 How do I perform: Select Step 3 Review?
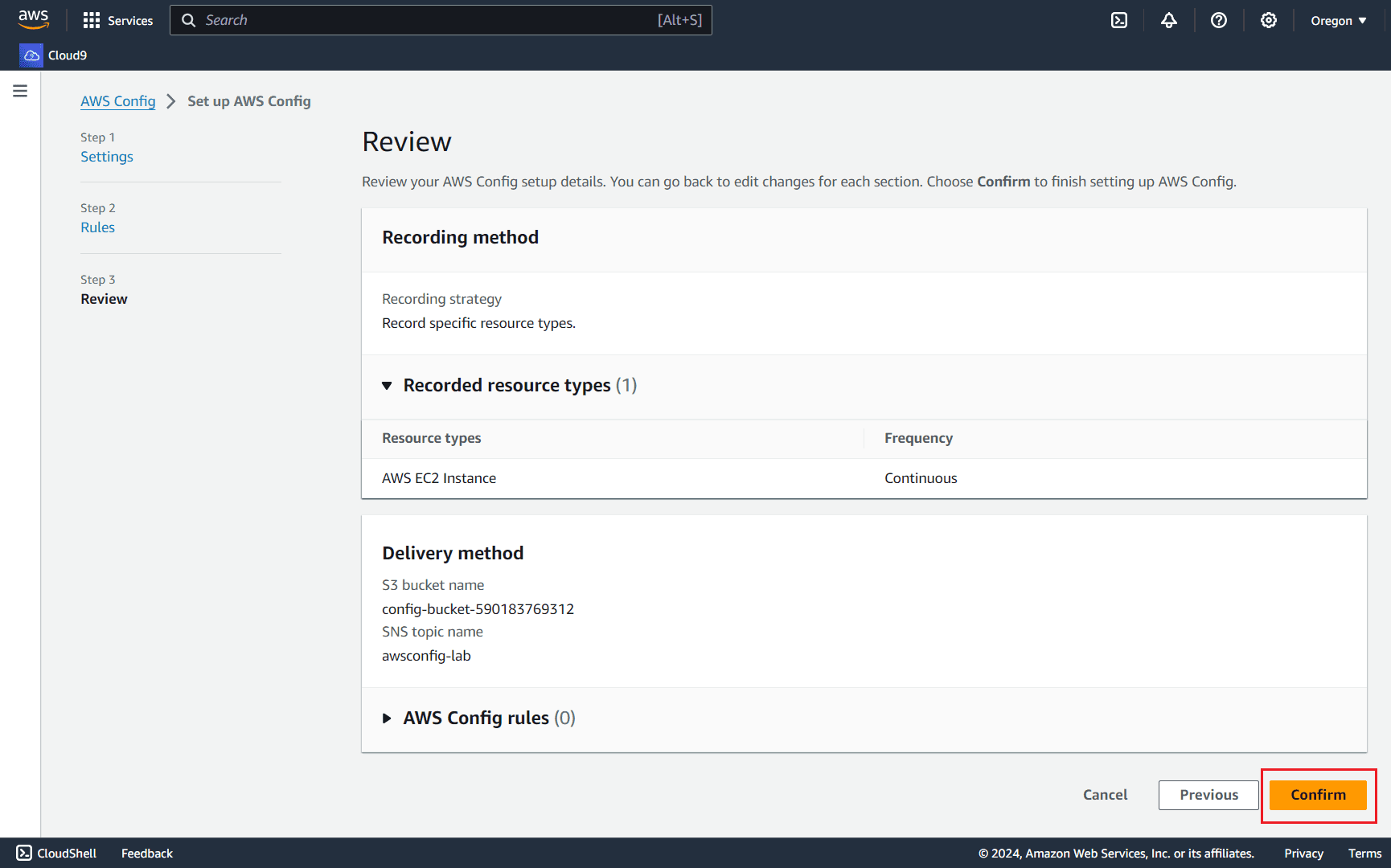click(104, 299)
